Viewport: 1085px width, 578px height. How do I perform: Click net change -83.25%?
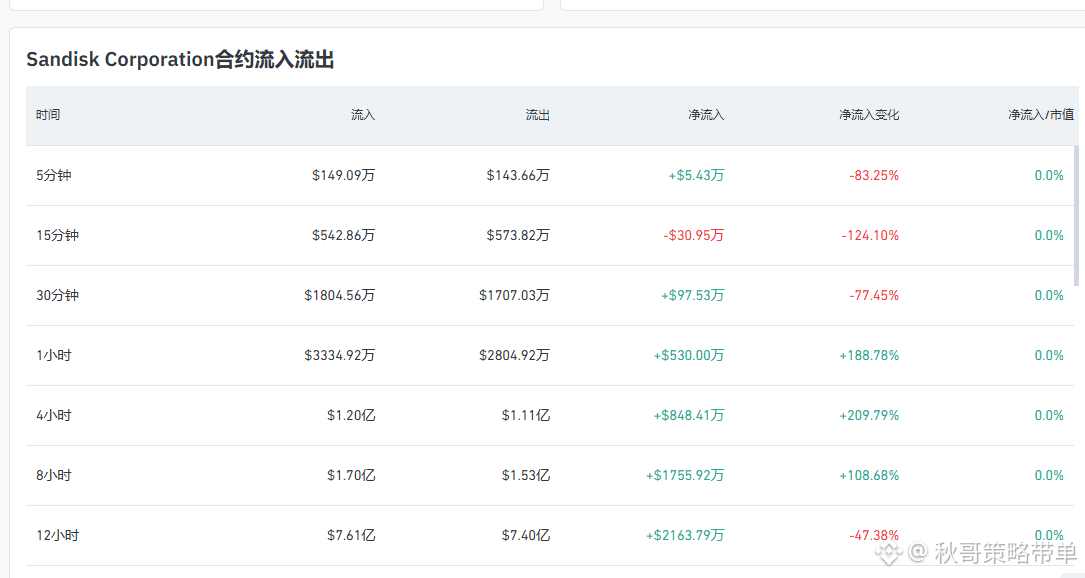pyautogui.click(x=874, y=175)
